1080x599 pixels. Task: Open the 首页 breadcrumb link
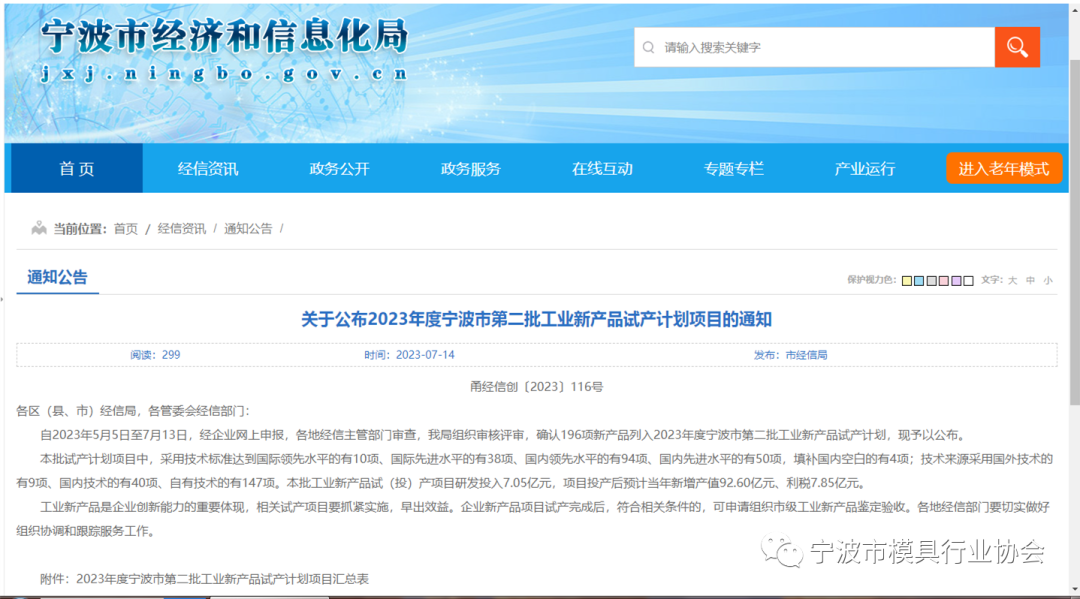tap(125, 228)
